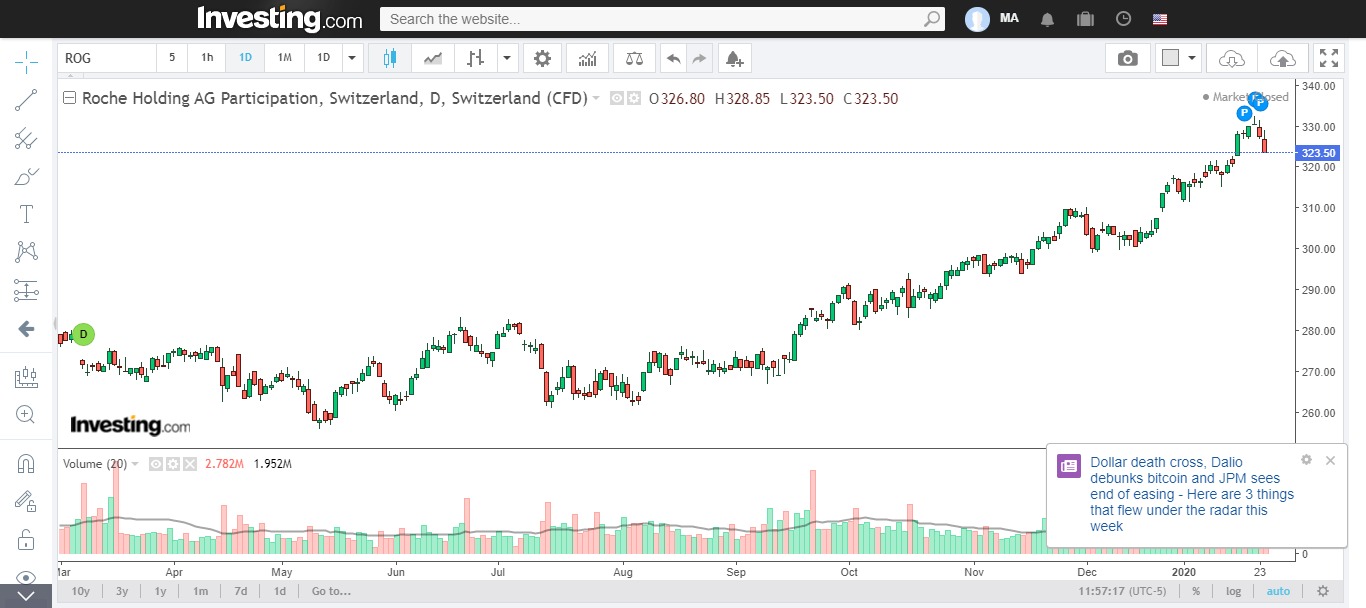Open the layout color swatch selector
This screenshot has width=1366, height=608.
point(1171,58)
